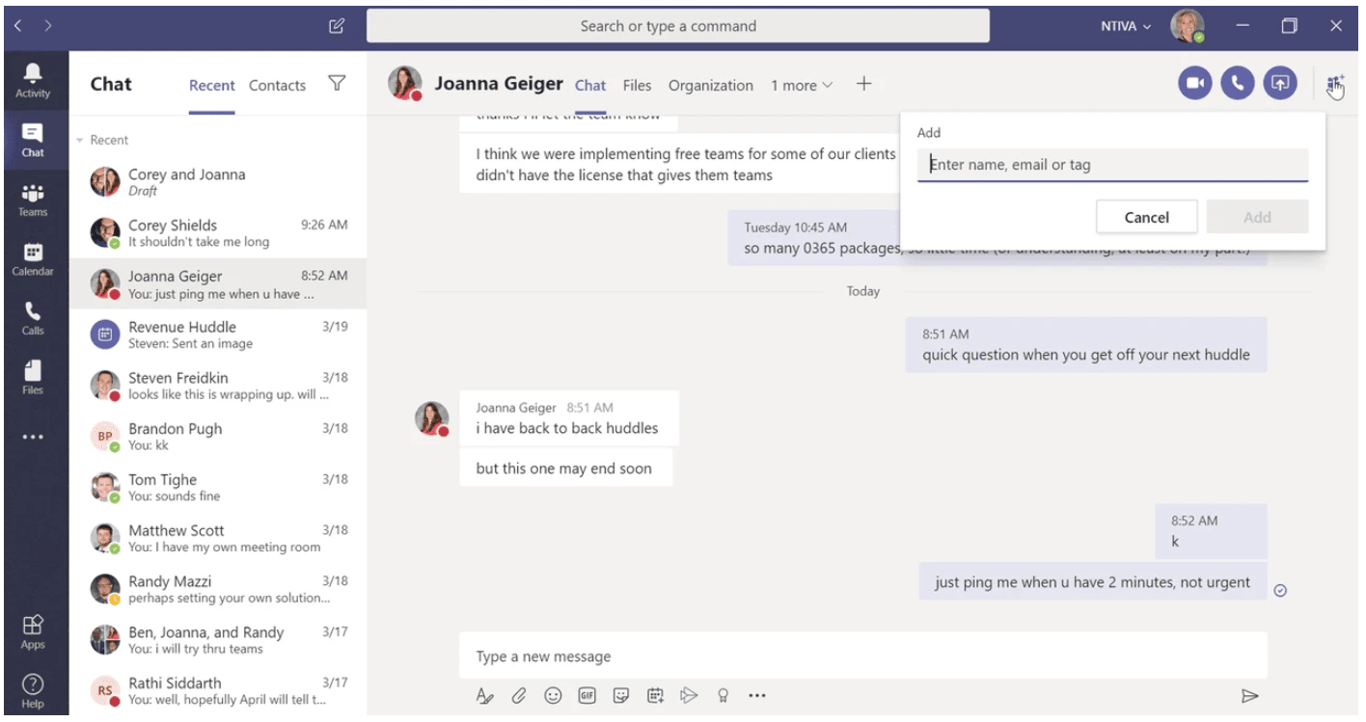This screenshot has height=722, width=1366.
Task: Switch to the Contacts tab
Action: (277, 85)
